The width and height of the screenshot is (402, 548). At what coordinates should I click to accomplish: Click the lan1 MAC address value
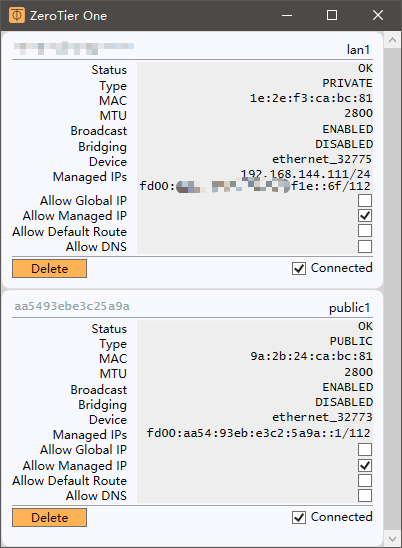pyautogui.click(x=311, y=98)
